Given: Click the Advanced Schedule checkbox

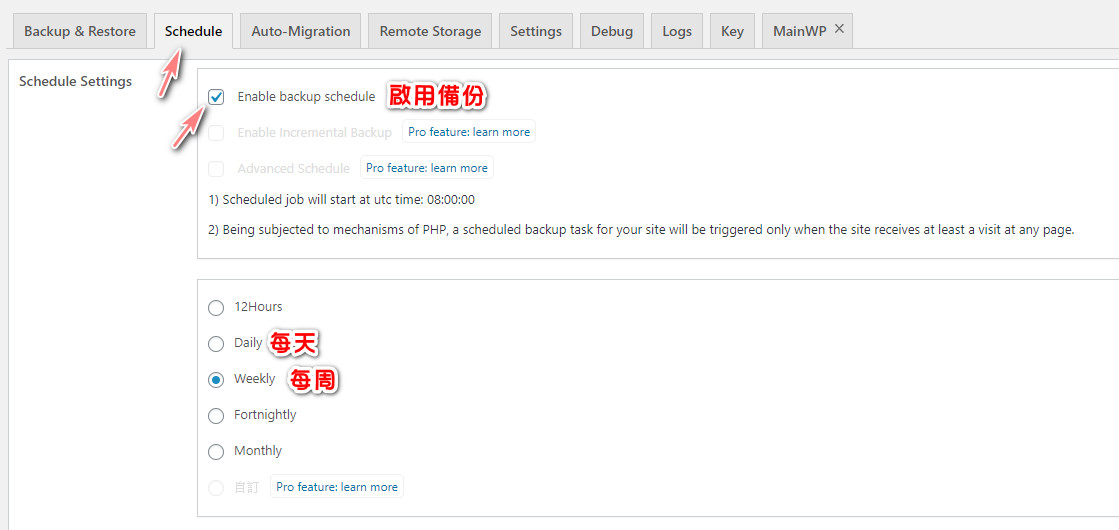Looking at the screenshot, I should point(216,169).
